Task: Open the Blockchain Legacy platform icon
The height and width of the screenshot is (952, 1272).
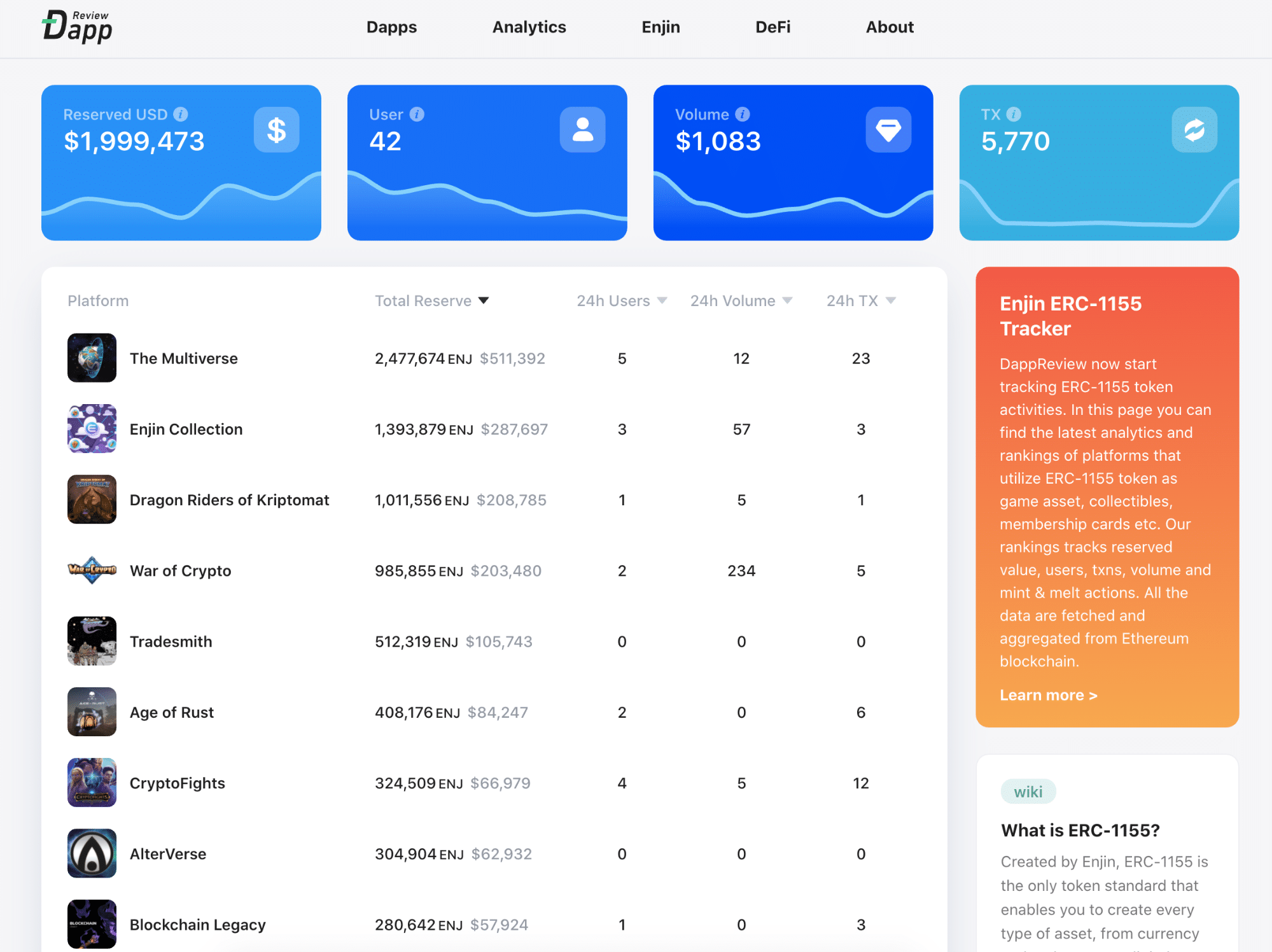Action: [x=92, y=924]
